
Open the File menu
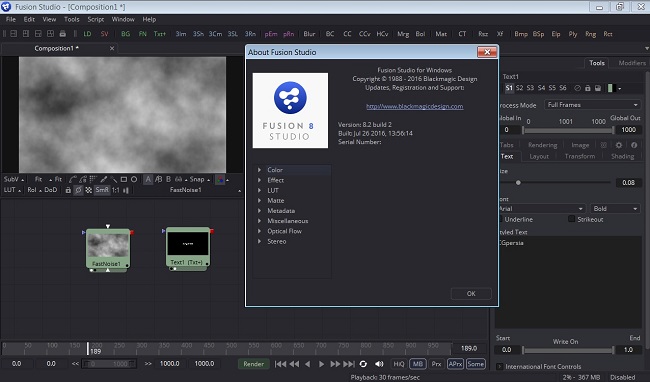coord(11,19)
